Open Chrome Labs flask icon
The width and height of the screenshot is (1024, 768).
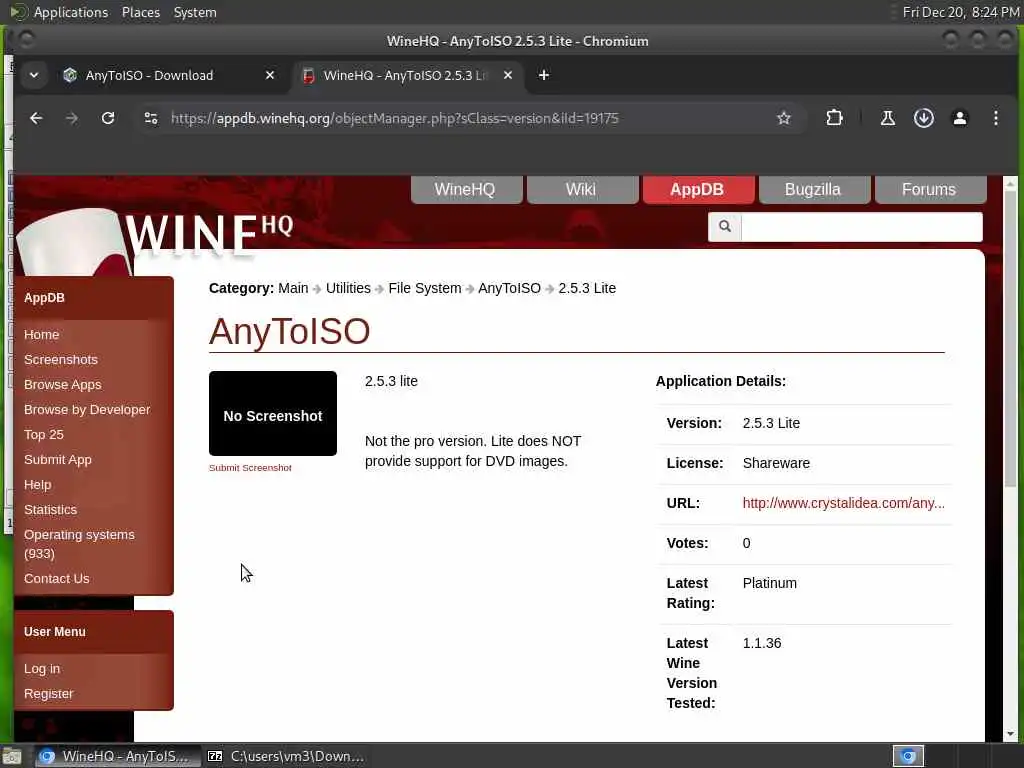(x=888, y=118)
